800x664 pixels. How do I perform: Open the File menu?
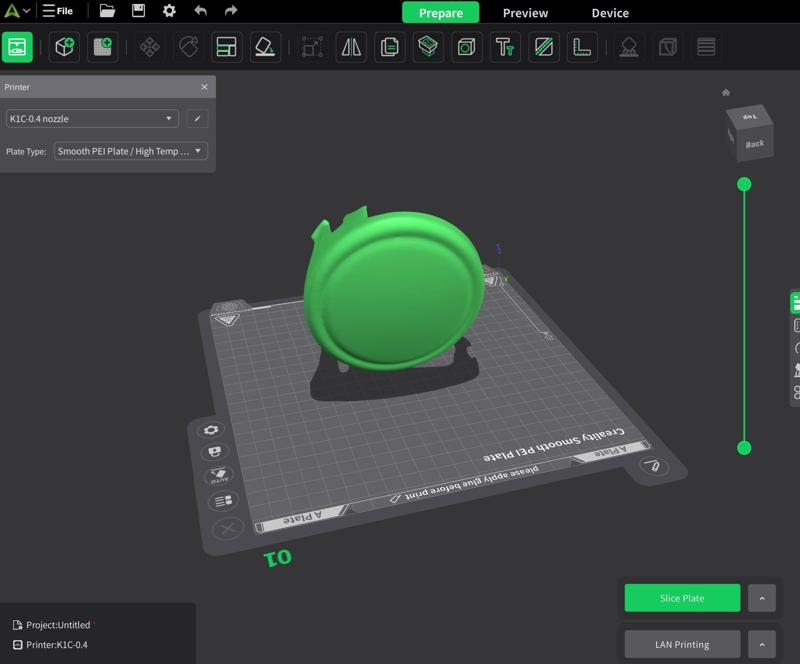pyautogui.click(x=57, y=11)
